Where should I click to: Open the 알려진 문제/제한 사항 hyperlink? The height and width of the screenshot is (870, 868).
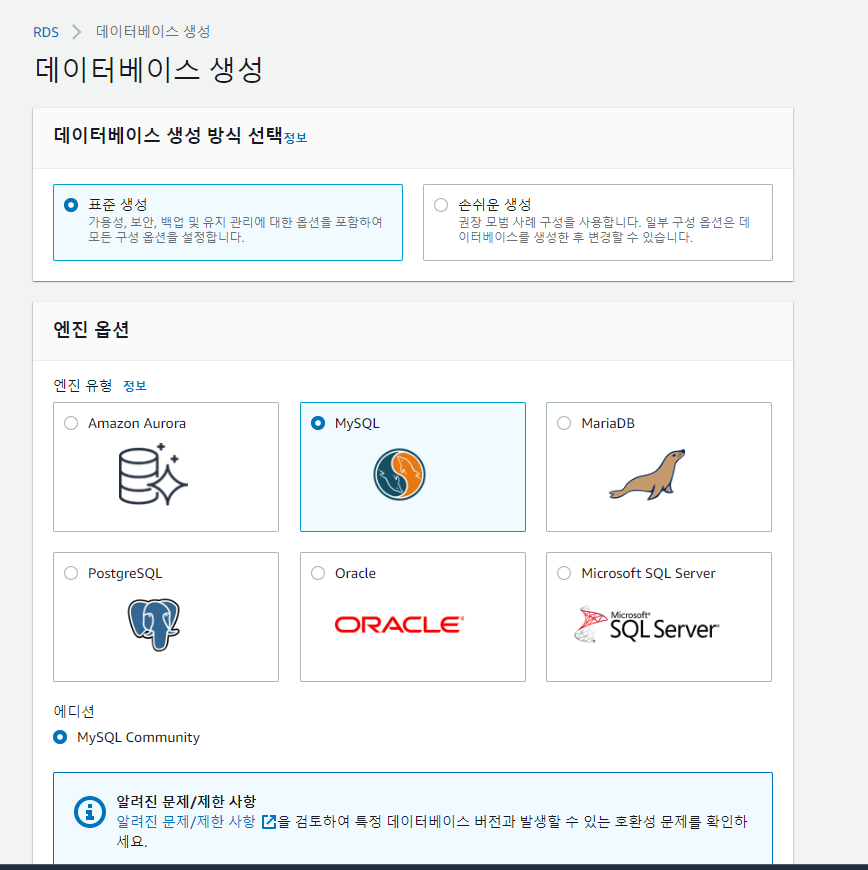click(186, 822)
